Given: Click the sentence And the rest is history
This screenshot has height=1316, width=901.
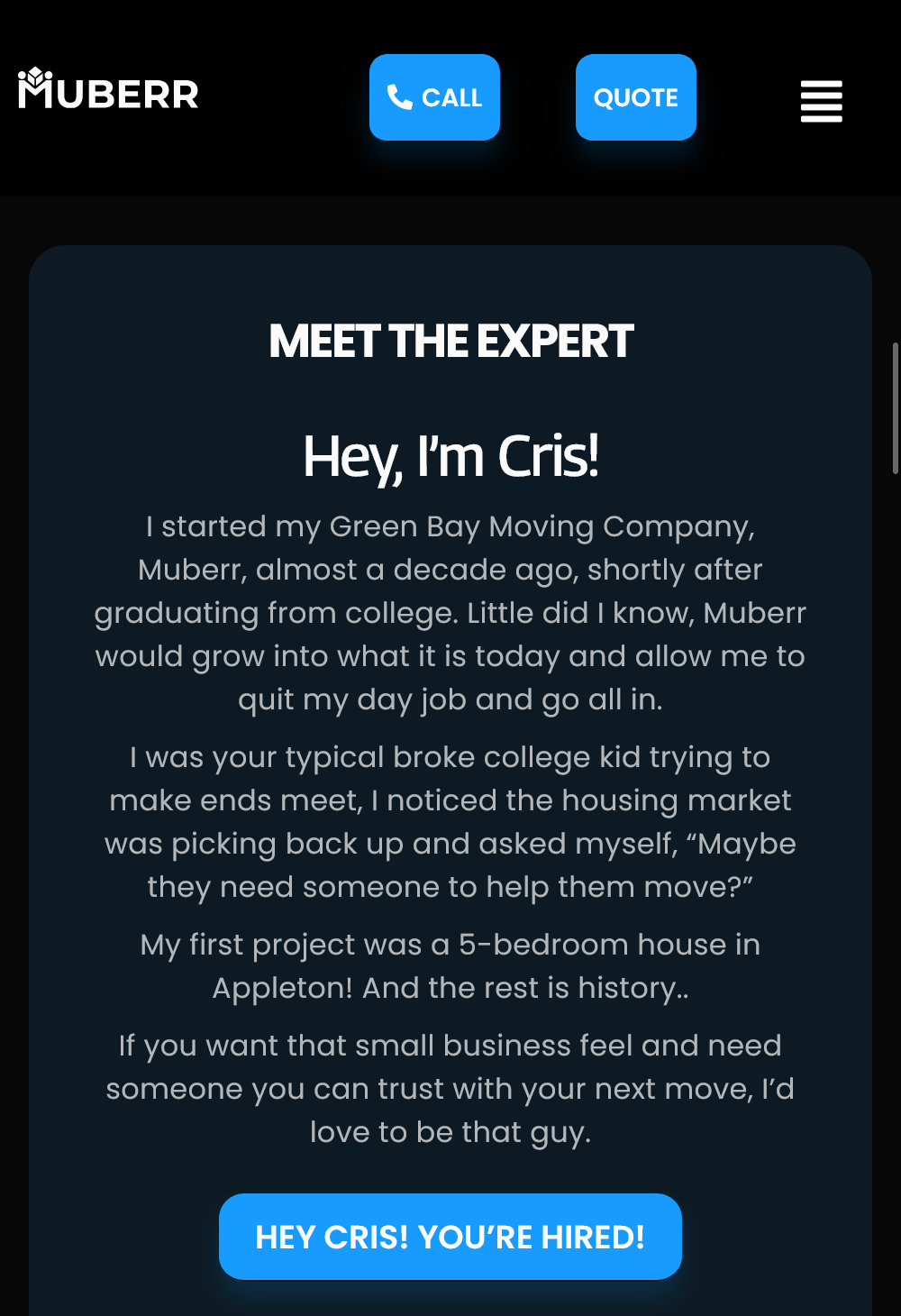Looking at the screenshot, I should coord(525,988).
